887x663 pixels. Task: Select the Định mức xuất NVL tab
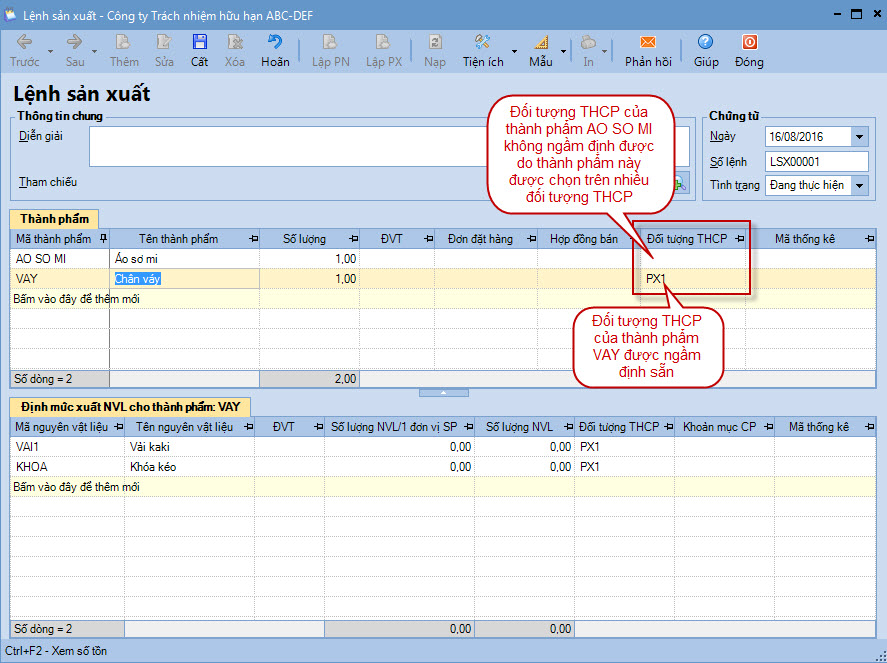(x=130, y=407)
